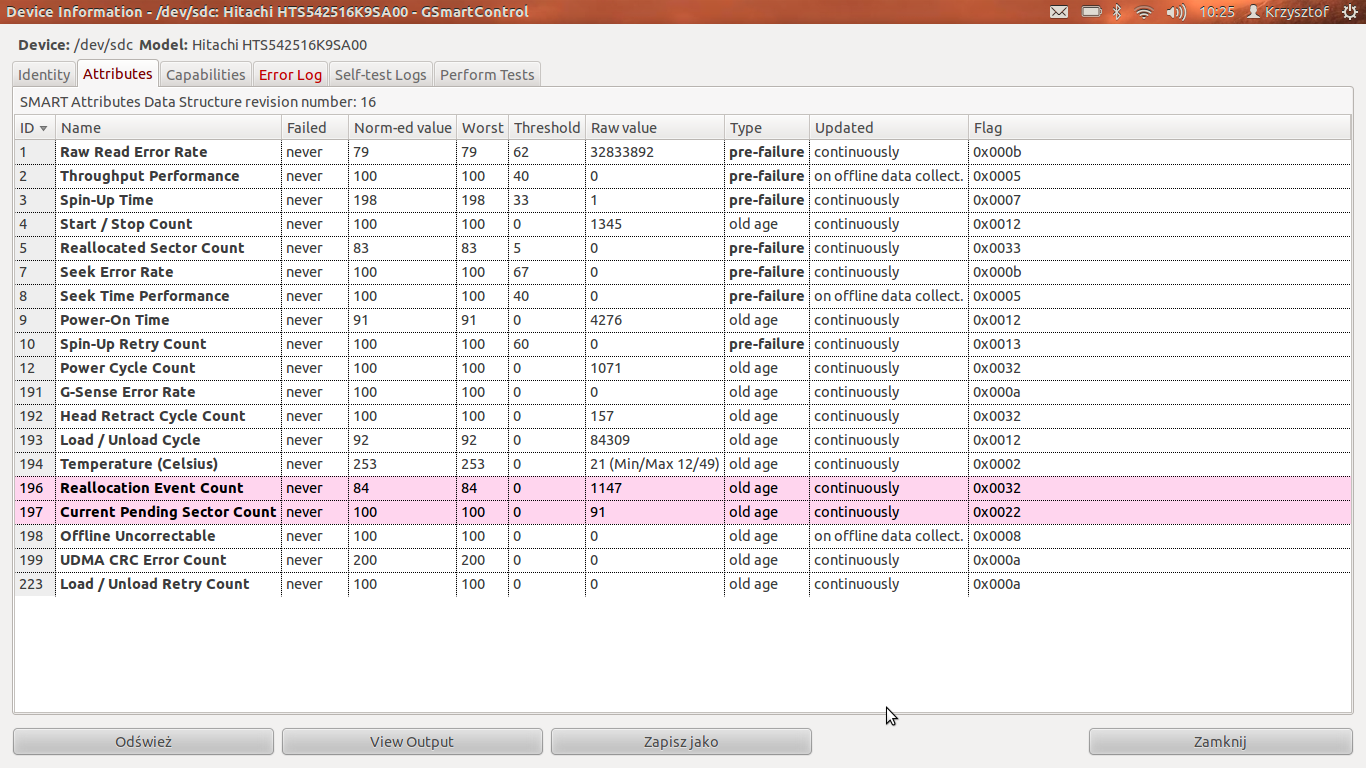Select the Temperature (Celsius) row
1366x768 pixels.
[x=683, y=464]
